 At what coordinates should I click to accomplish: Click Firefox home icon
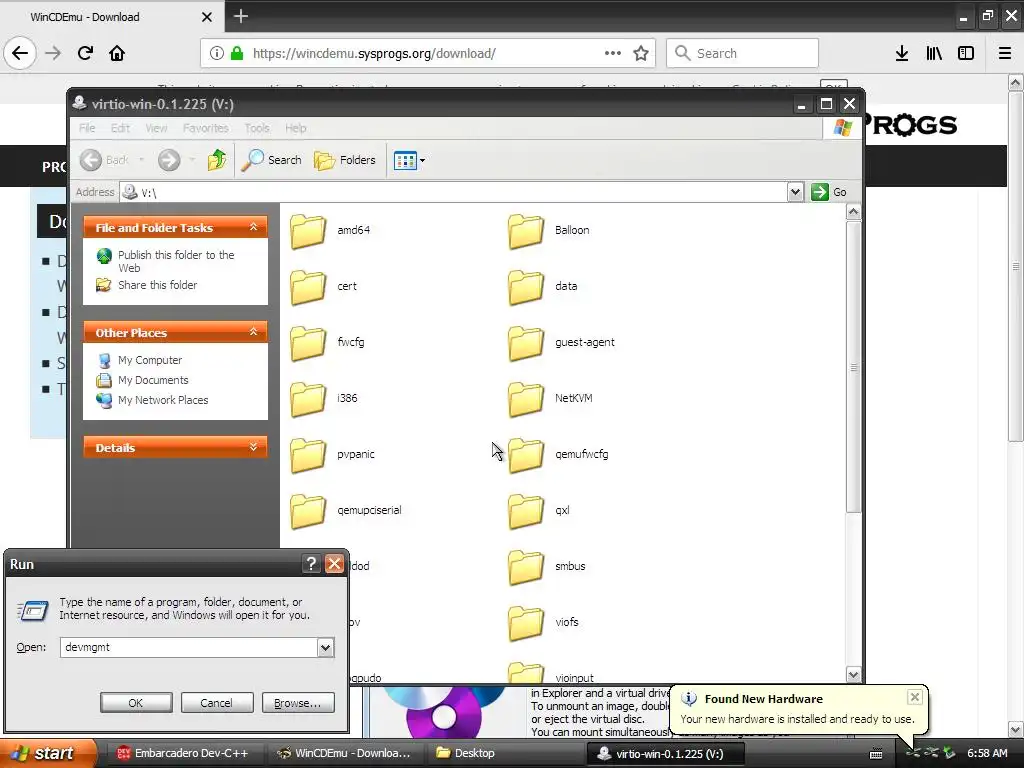point(117,54)
